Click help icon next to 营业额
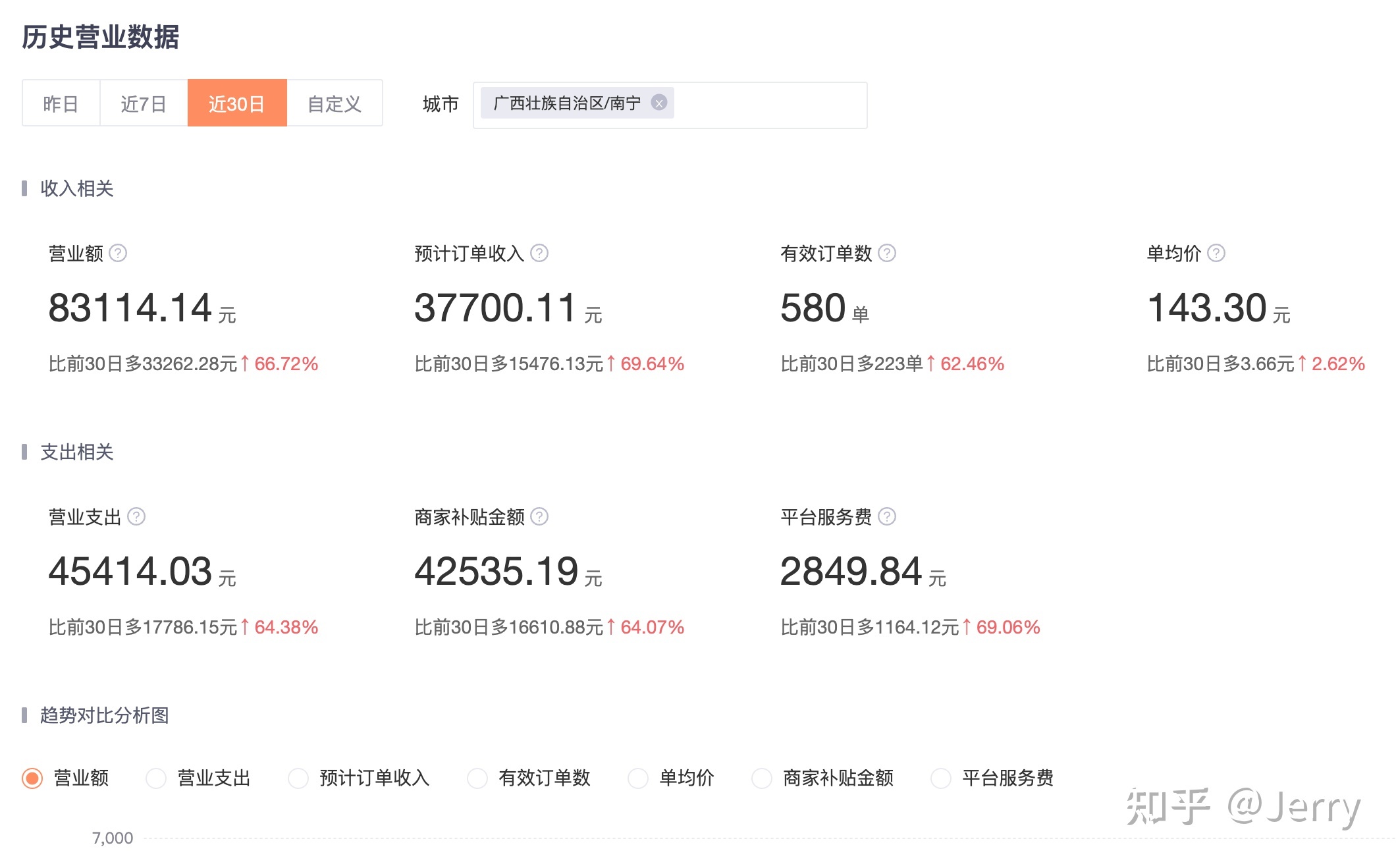Image resolution: width=1396 pixels, height=868 pixels. coord(118,253)
